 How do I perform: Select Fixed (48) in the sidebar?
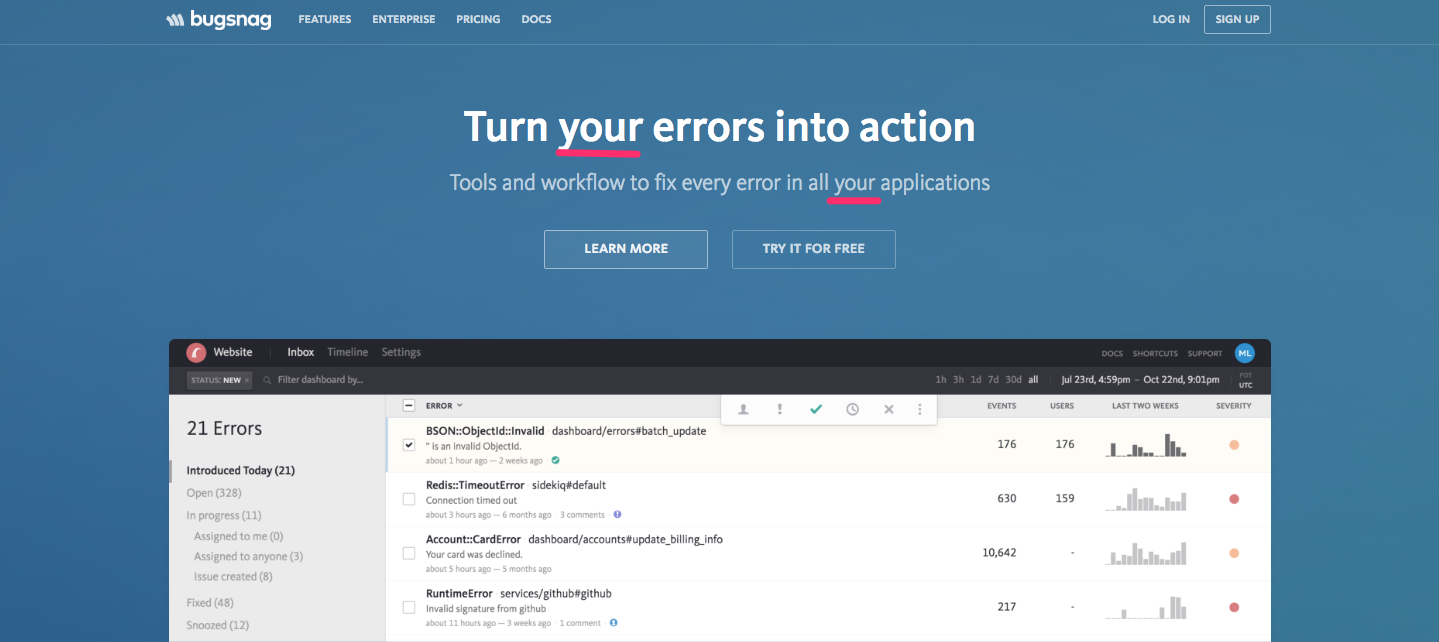click(210, 603)
